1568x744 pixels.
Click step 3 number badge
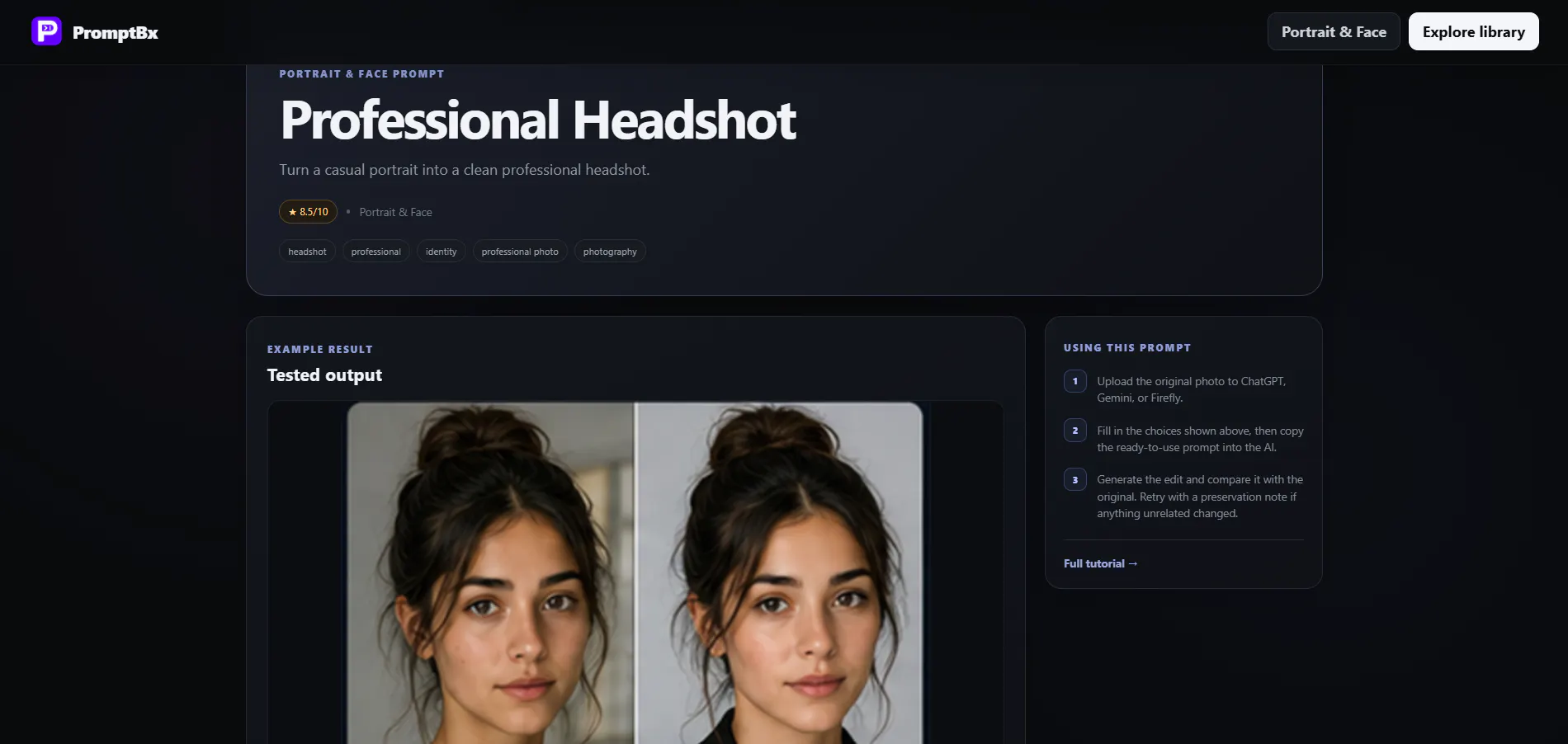tap(1074, 480)
